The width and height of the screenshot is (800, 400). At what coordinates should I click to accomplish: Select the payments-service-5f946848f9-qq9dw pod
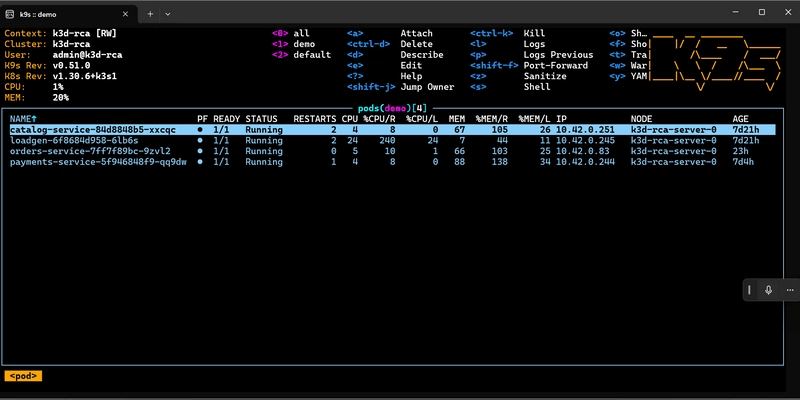point(392,162)
